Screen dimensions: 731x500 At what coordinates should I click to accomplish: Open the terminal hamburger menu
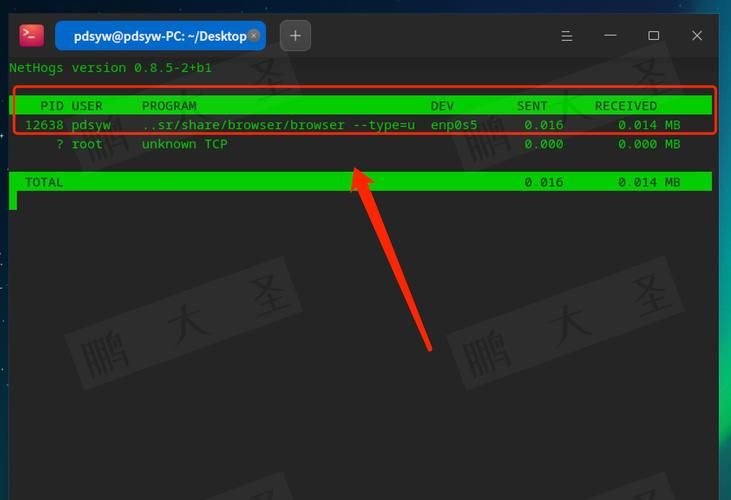pyautogui.click(x=566, y=36)
